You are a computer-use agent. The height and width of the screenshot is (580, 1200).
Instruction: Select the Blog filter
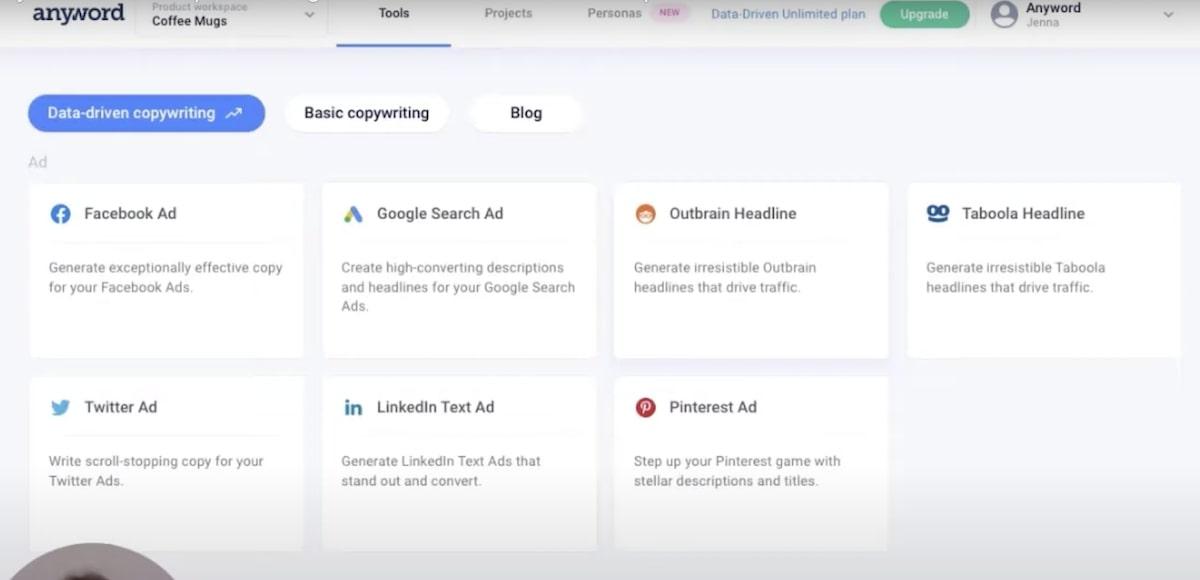tap(526, 113)
